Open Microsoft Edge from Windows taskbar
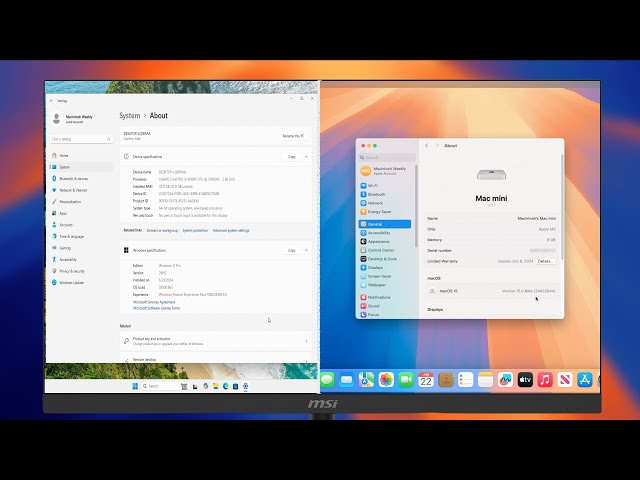 pos(225,386)
